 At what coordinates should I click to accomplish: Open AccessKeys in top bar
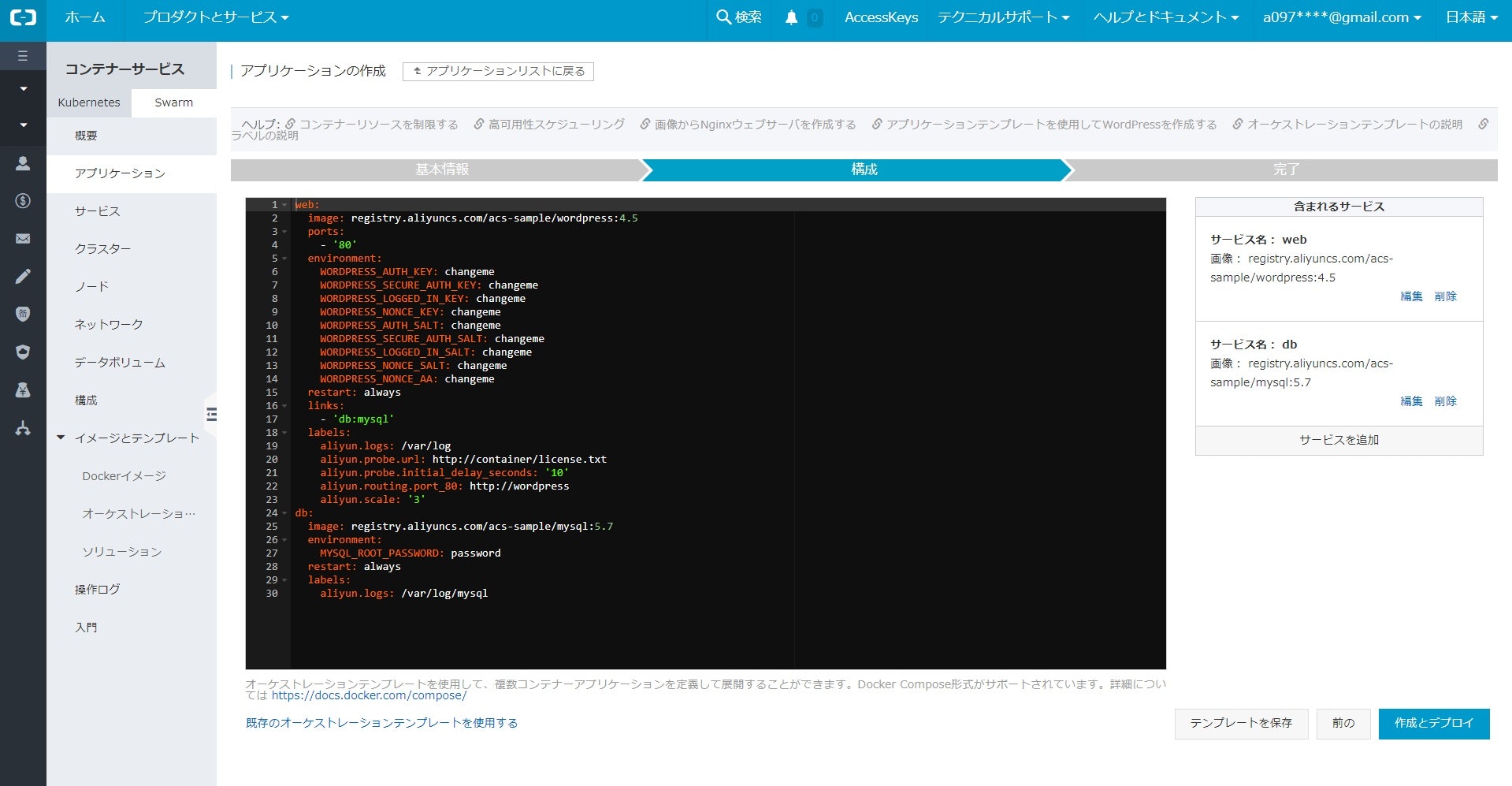coord(881,17)
